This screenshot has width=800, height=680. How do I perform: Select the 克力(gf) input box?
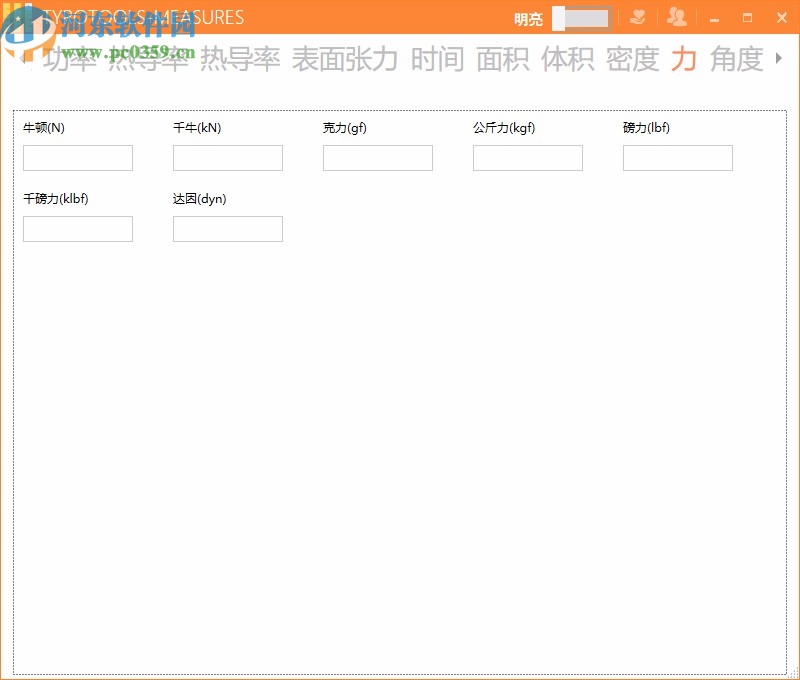point(378,158)
